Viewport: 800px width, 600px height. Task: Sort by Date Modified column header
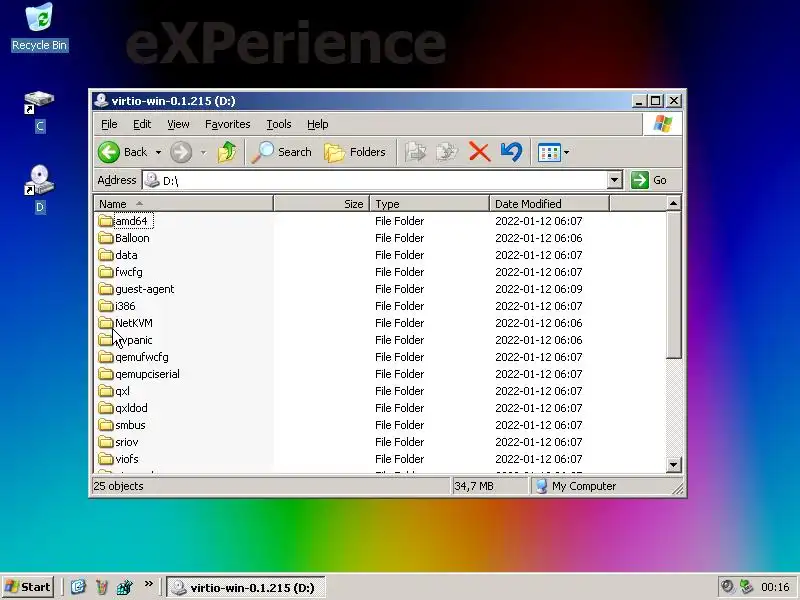tap(549, 204)
